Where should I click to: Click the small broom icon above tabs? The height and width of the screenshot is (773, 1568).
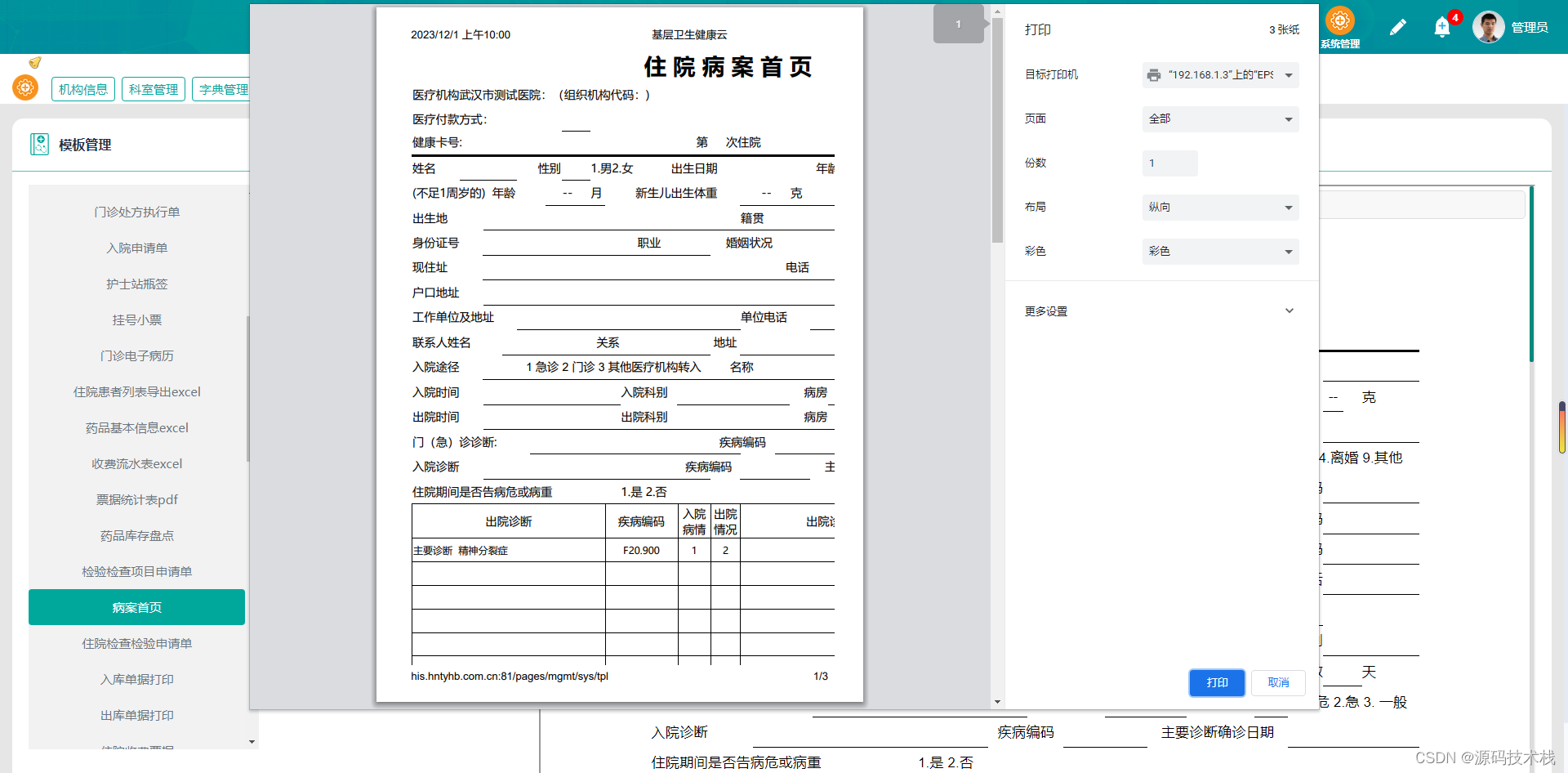[x=34, y=63]
